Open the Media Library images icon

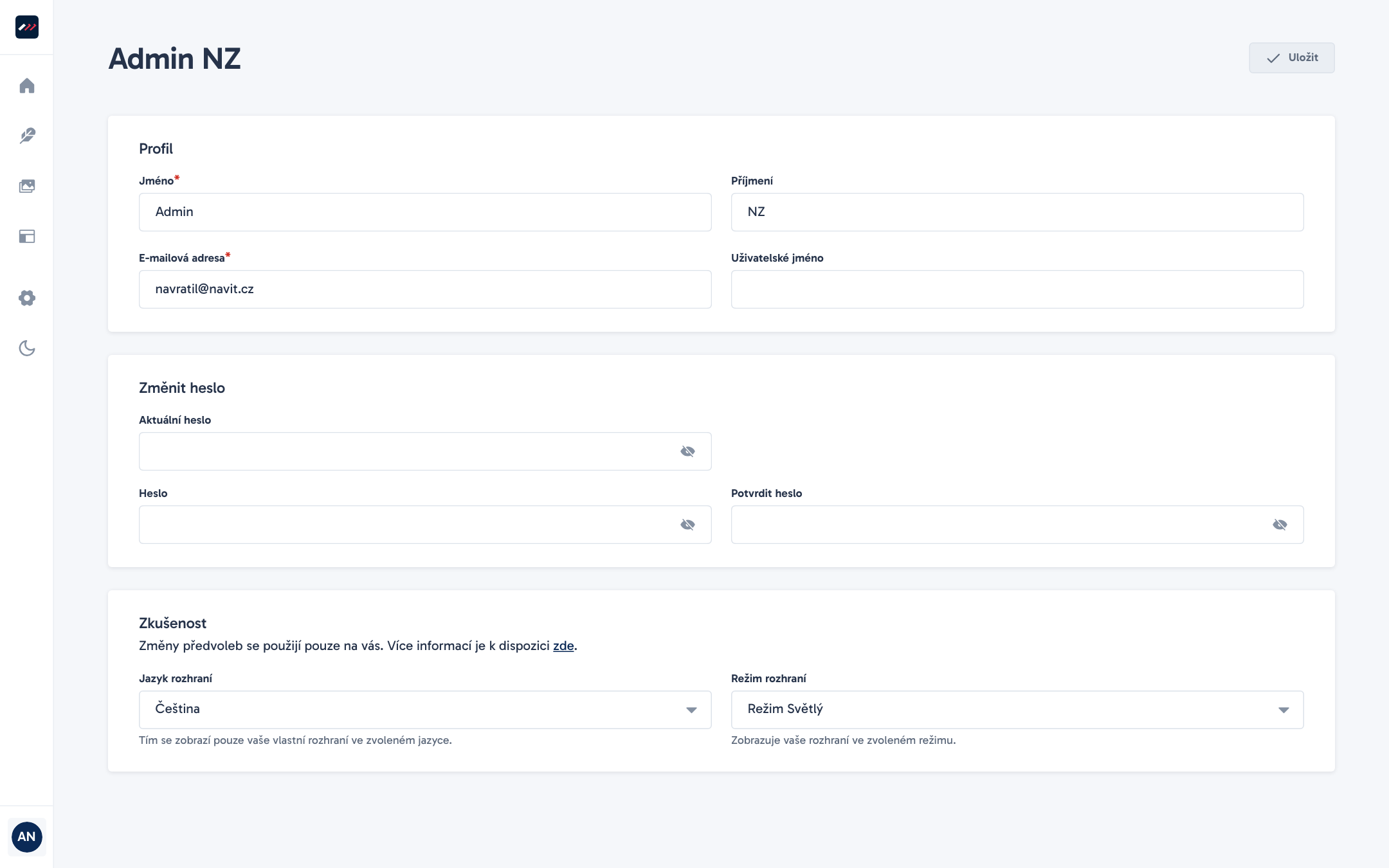pos(27,186)
